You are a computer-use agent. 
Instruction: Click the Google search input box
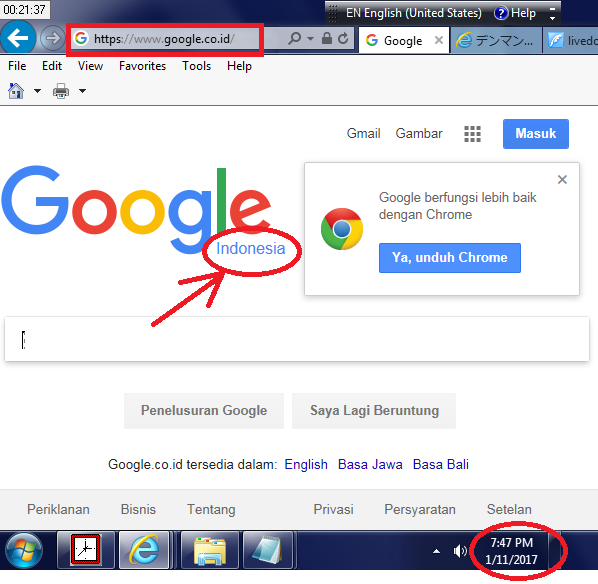click(297, 339)
